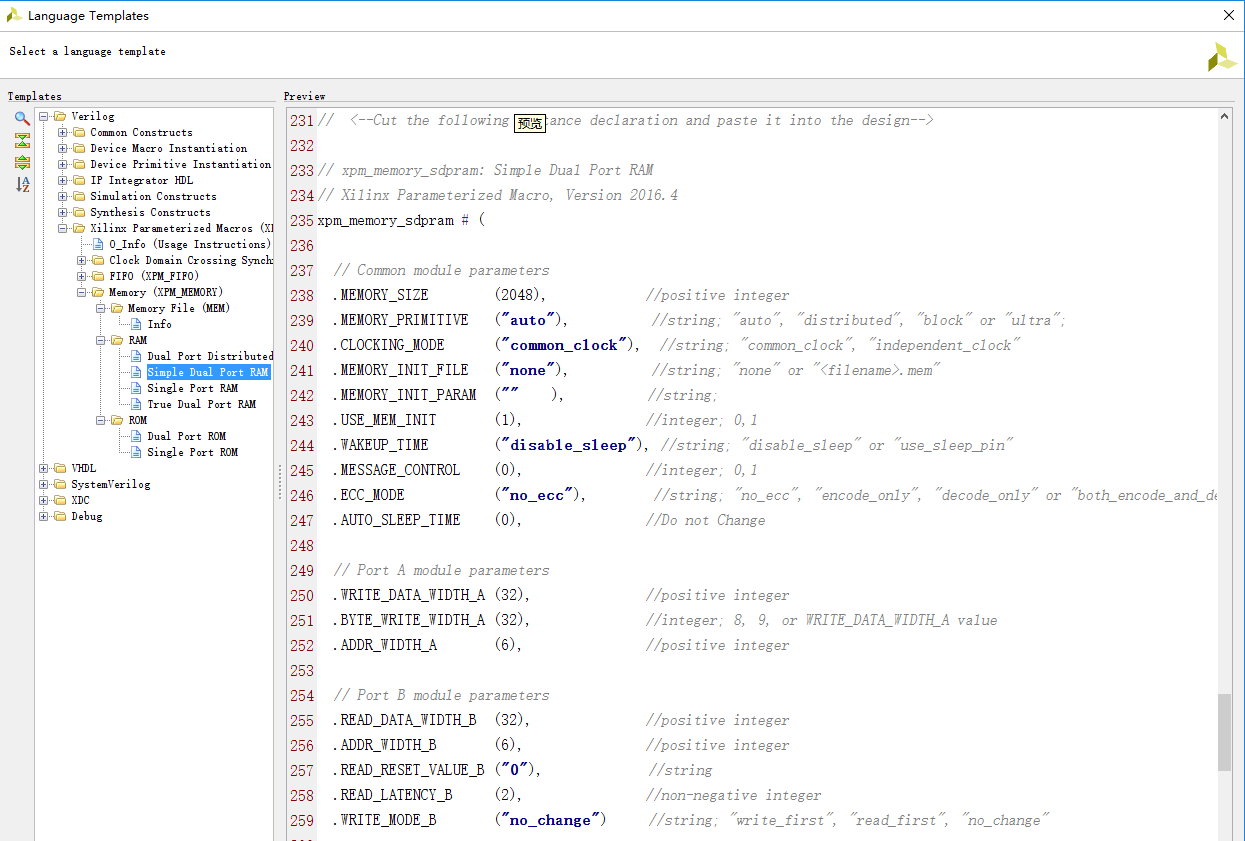Collapse the Verilog tree node
Image resolution: width=1245 pixels, height=841 pixels.
pyautogui.click(x=44, y=117)
